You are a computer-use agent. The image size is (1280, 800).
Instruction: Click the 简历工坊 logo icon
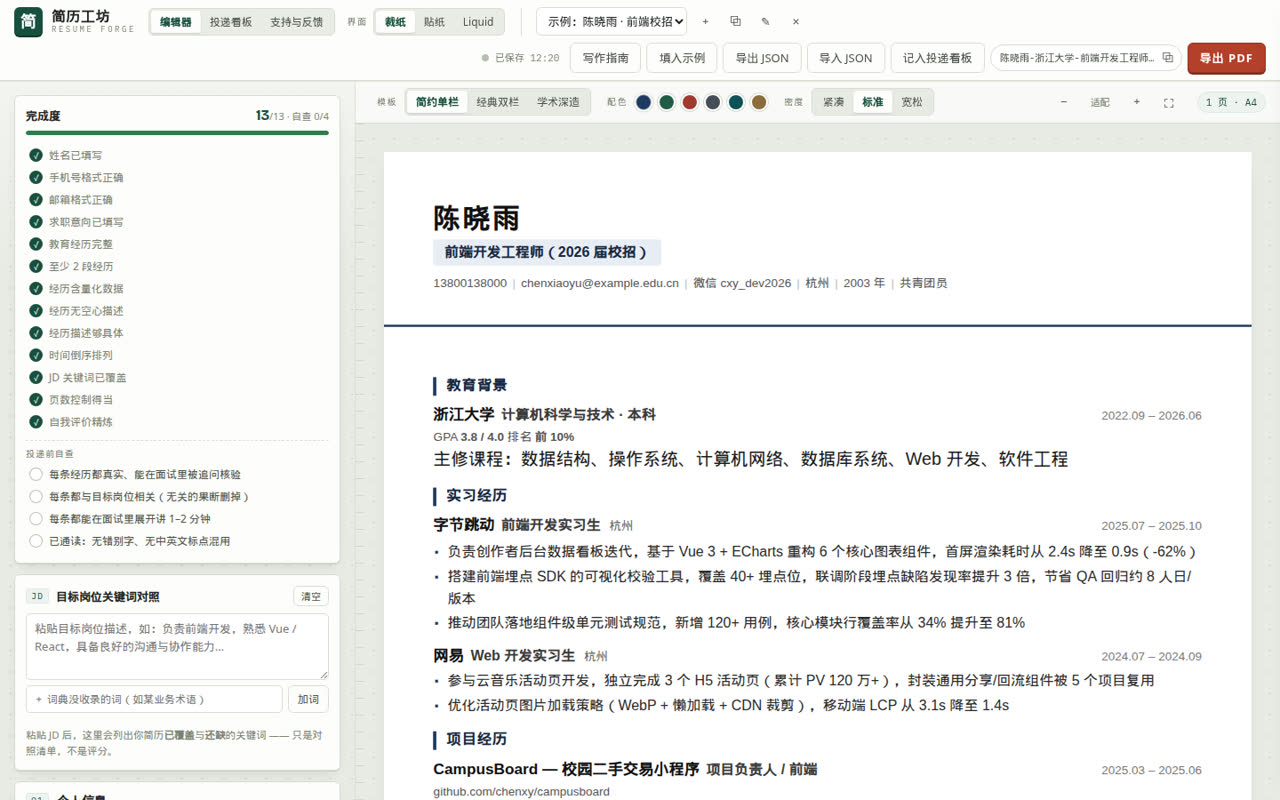[28, 22]
